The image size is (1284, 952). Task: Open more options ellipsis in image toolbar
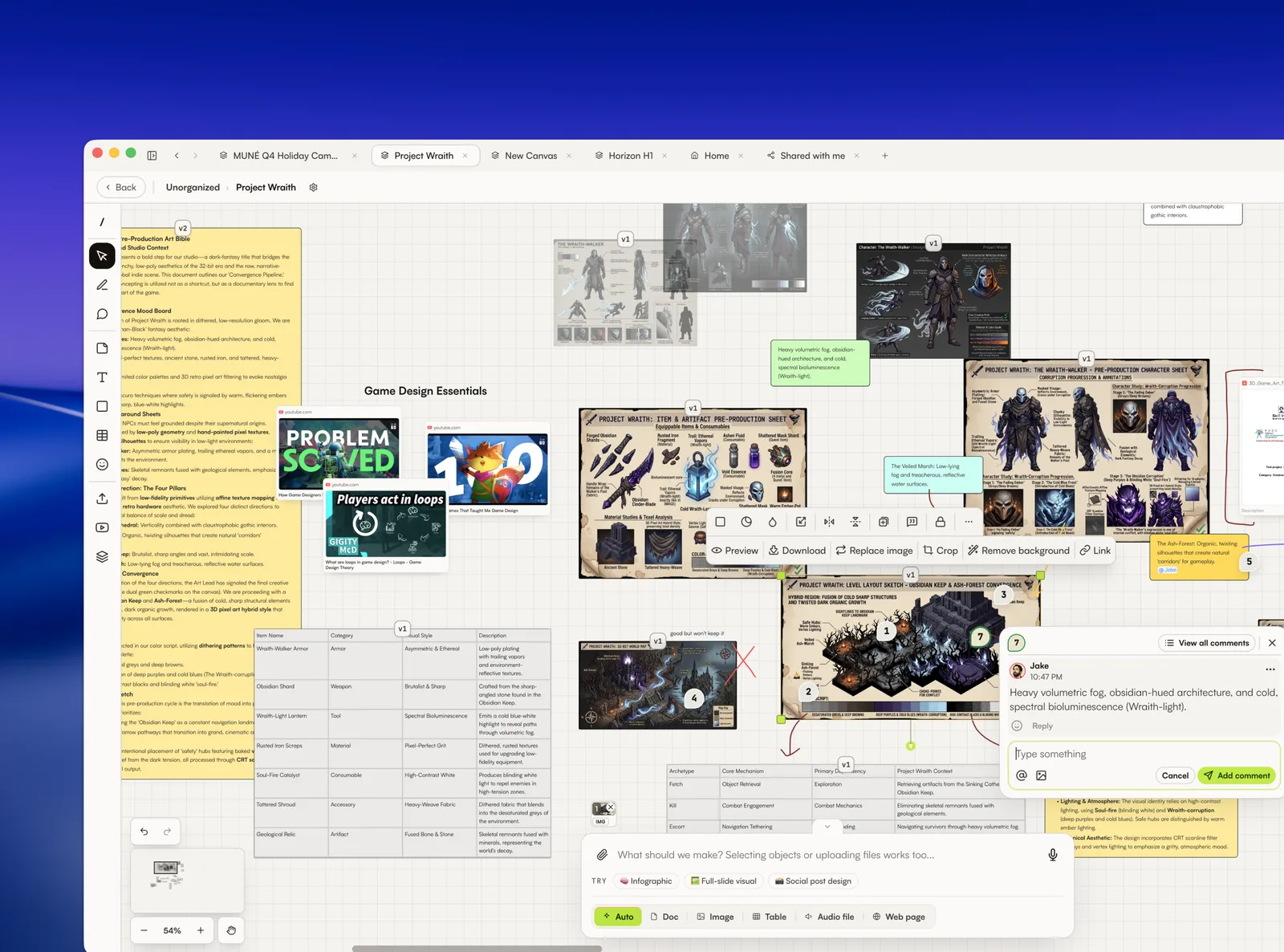(969, 522)
